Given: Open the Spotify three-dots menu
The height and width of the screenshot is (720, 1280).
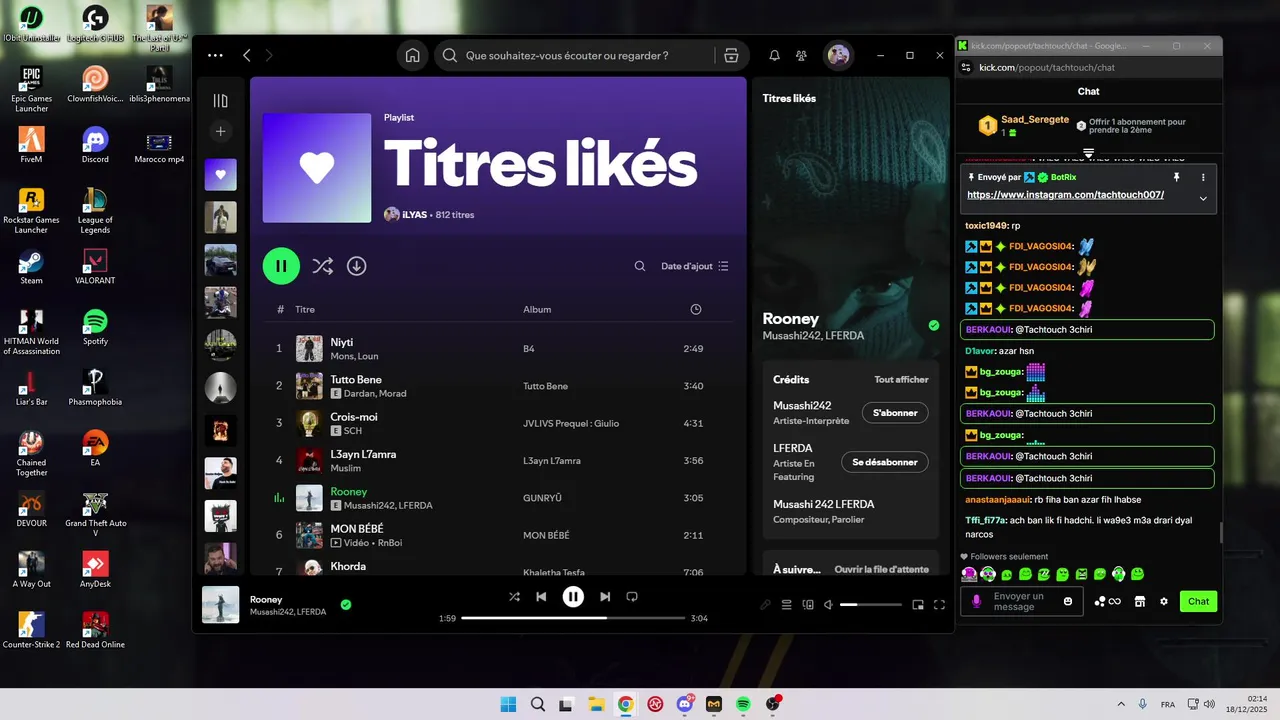Looking at the screenshot, I should pos(215,56).
